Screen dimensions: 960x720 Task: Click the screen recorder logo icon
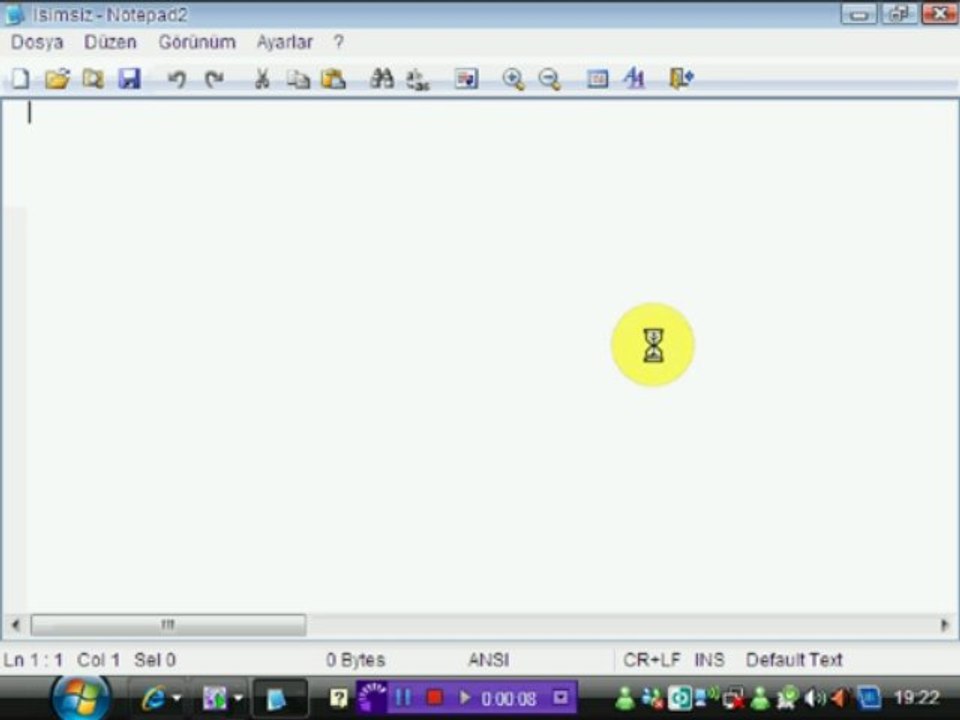pos(372,697)
